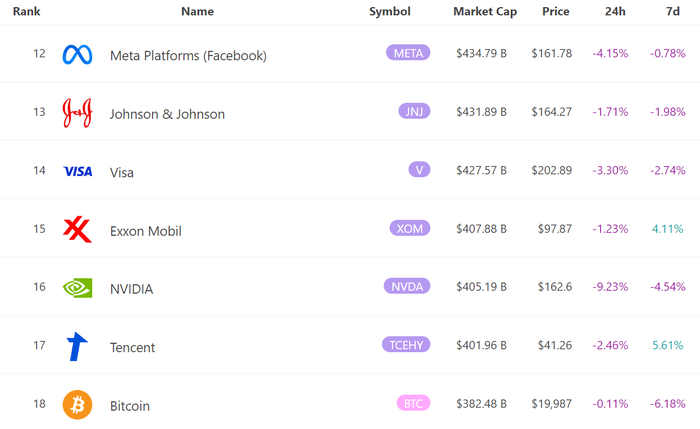Sort by the 24h column header

(615, 12)
